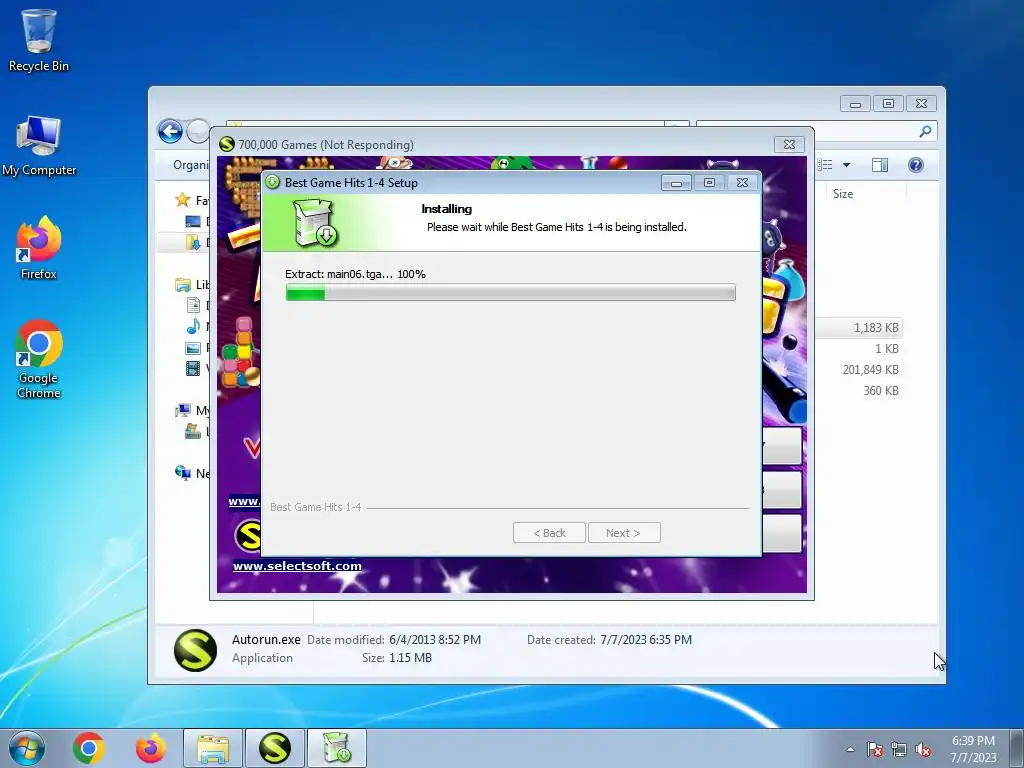Screen dimensions: 1024x768
Task: Open network status icon in system tray
Action: point(899,750)
